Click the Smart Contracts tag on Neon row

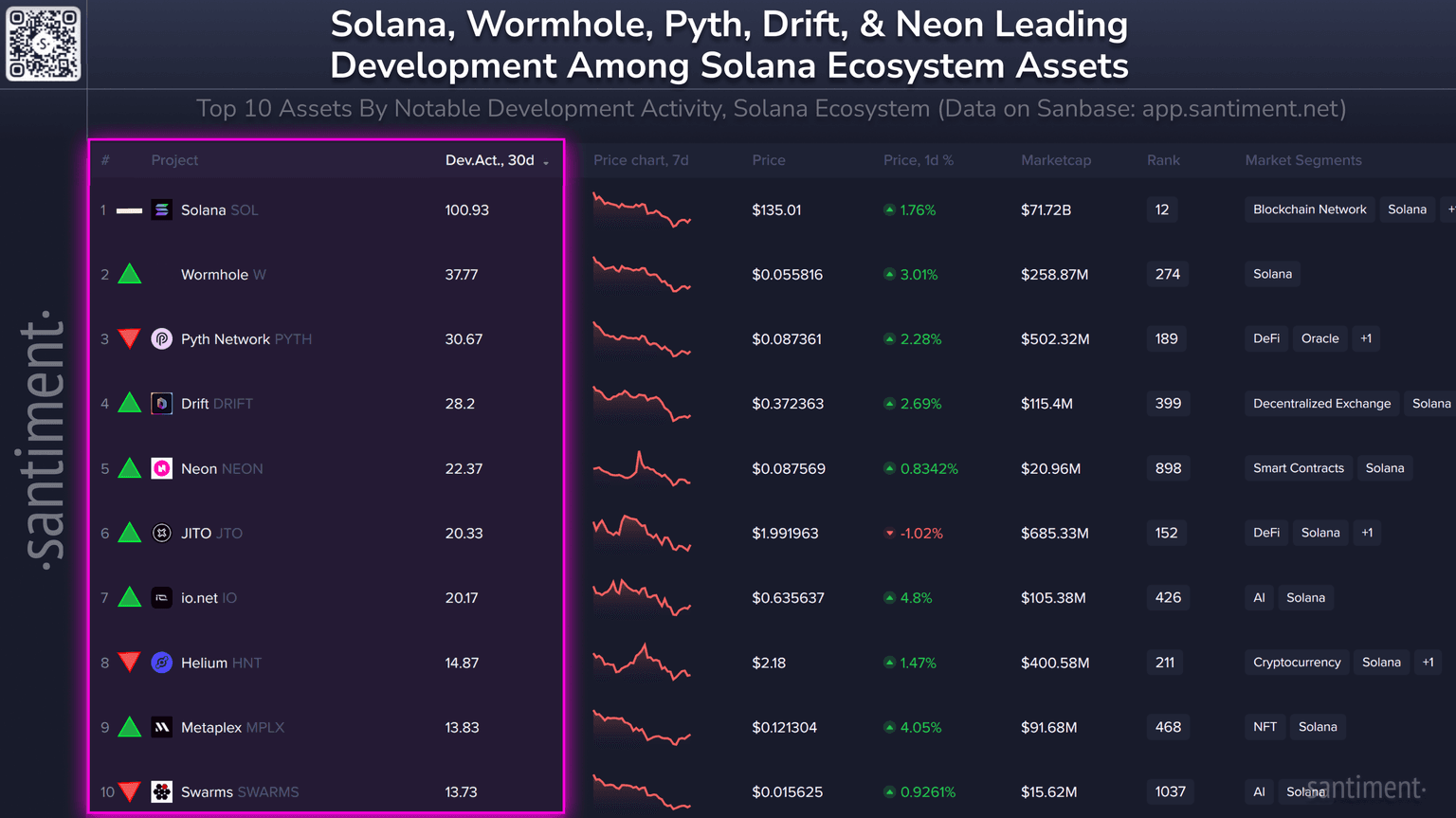pos(1298,468)
